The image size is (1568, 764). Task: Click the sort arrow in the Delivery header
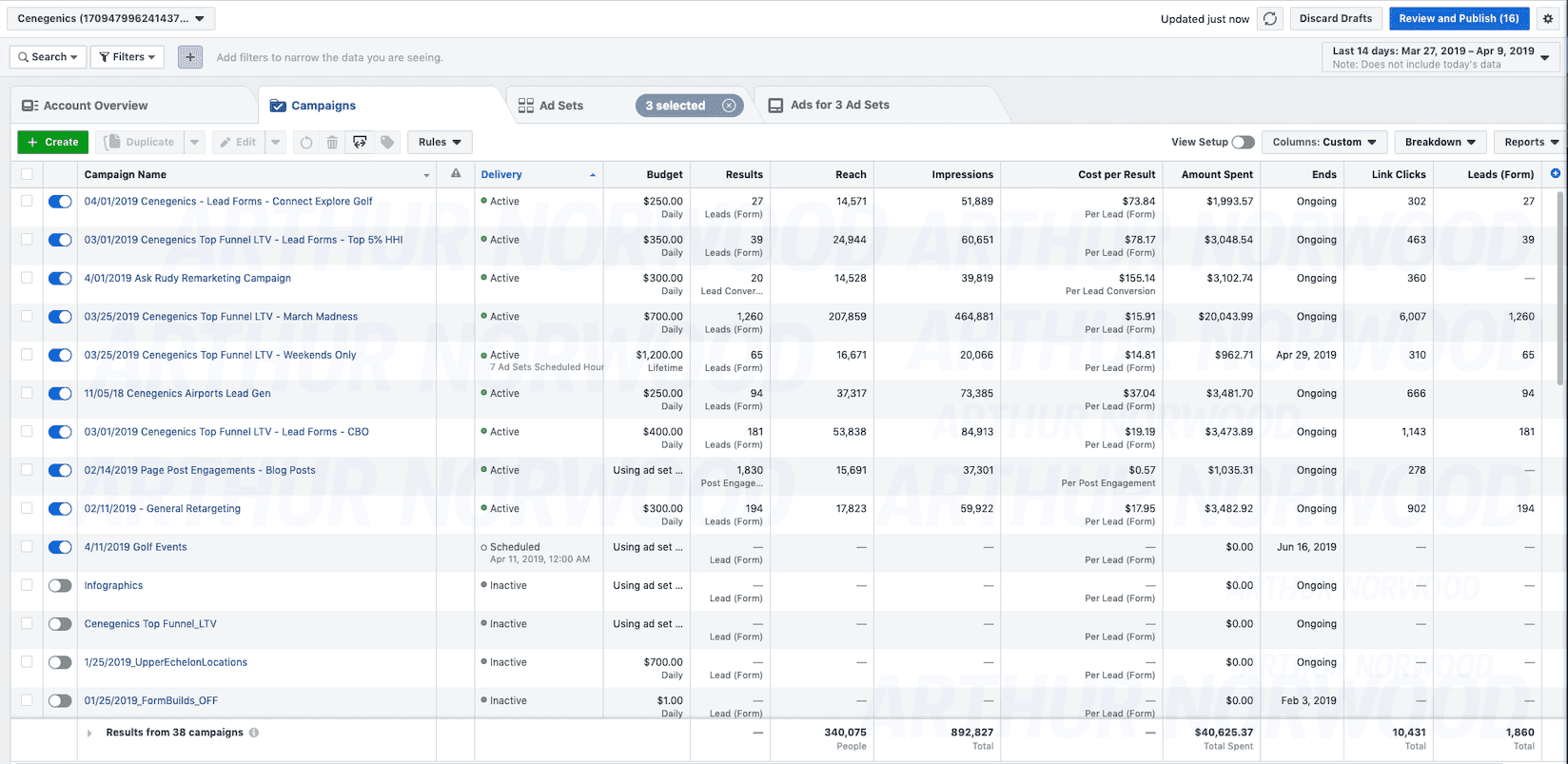click(593, 175)
